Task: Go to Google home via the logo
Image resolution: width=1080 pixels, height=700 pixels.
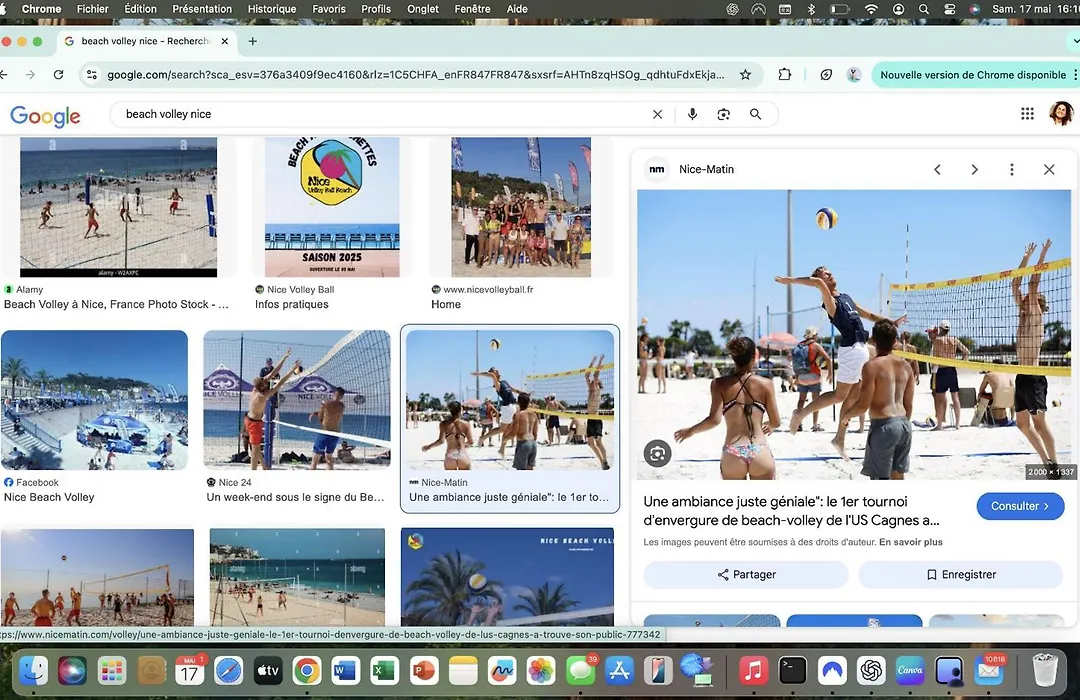Action: pos(45,116)
